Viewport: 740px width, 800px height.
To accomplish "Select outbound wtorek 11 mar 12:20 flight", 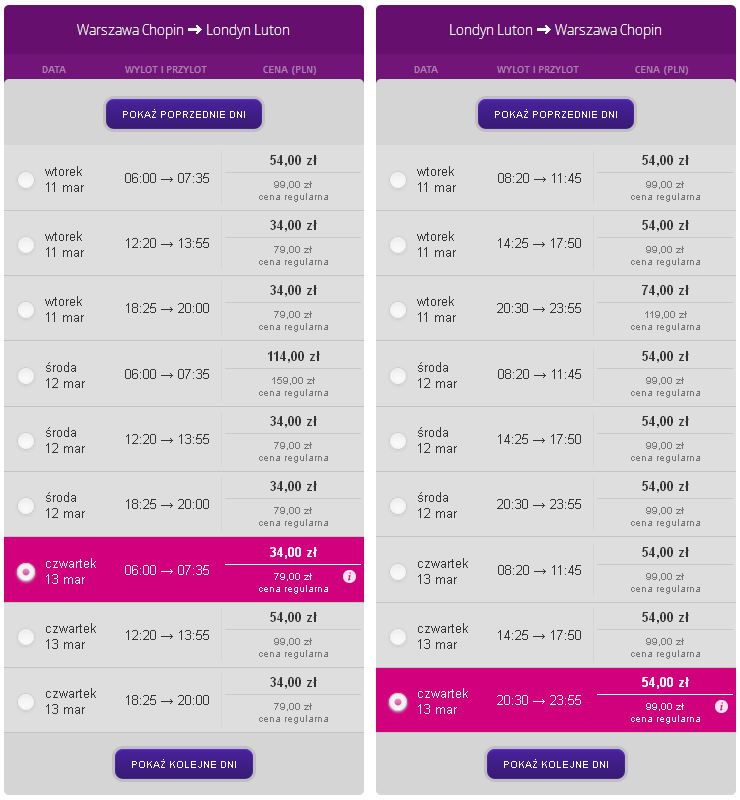I will 26,244.
